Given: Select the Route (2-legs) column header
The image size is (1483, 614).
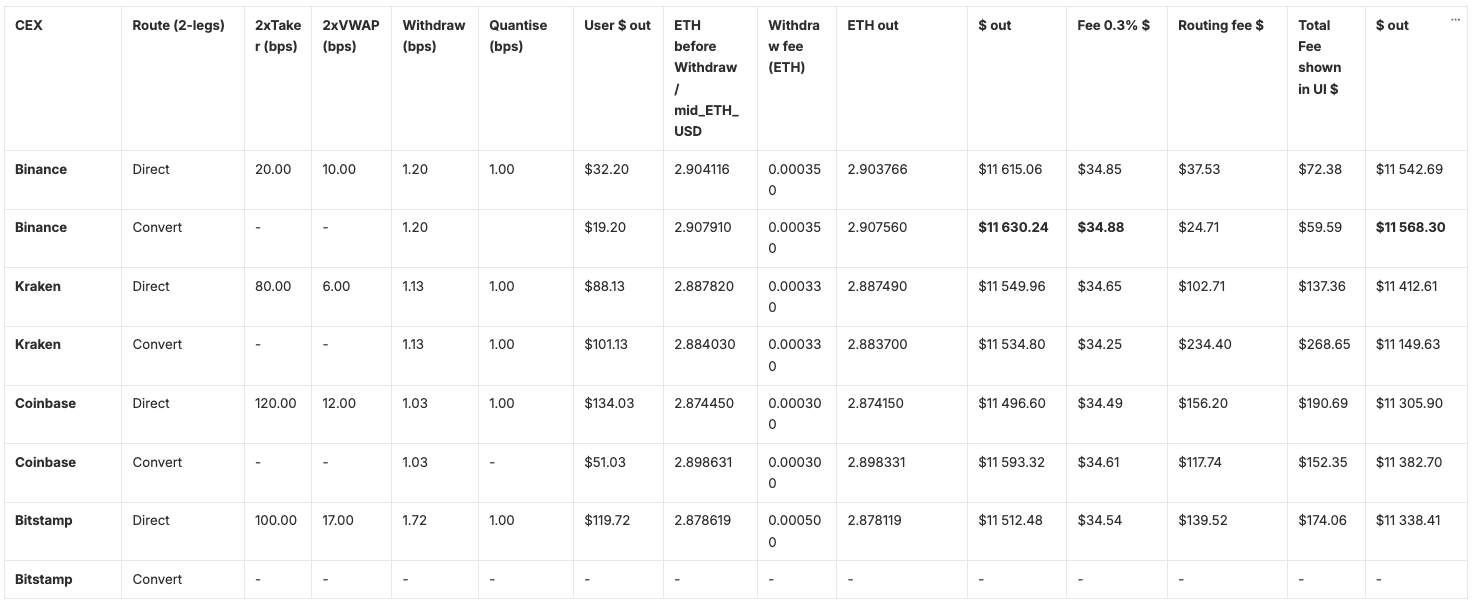Looking at the screenshot, I should (x=178, y=25).
